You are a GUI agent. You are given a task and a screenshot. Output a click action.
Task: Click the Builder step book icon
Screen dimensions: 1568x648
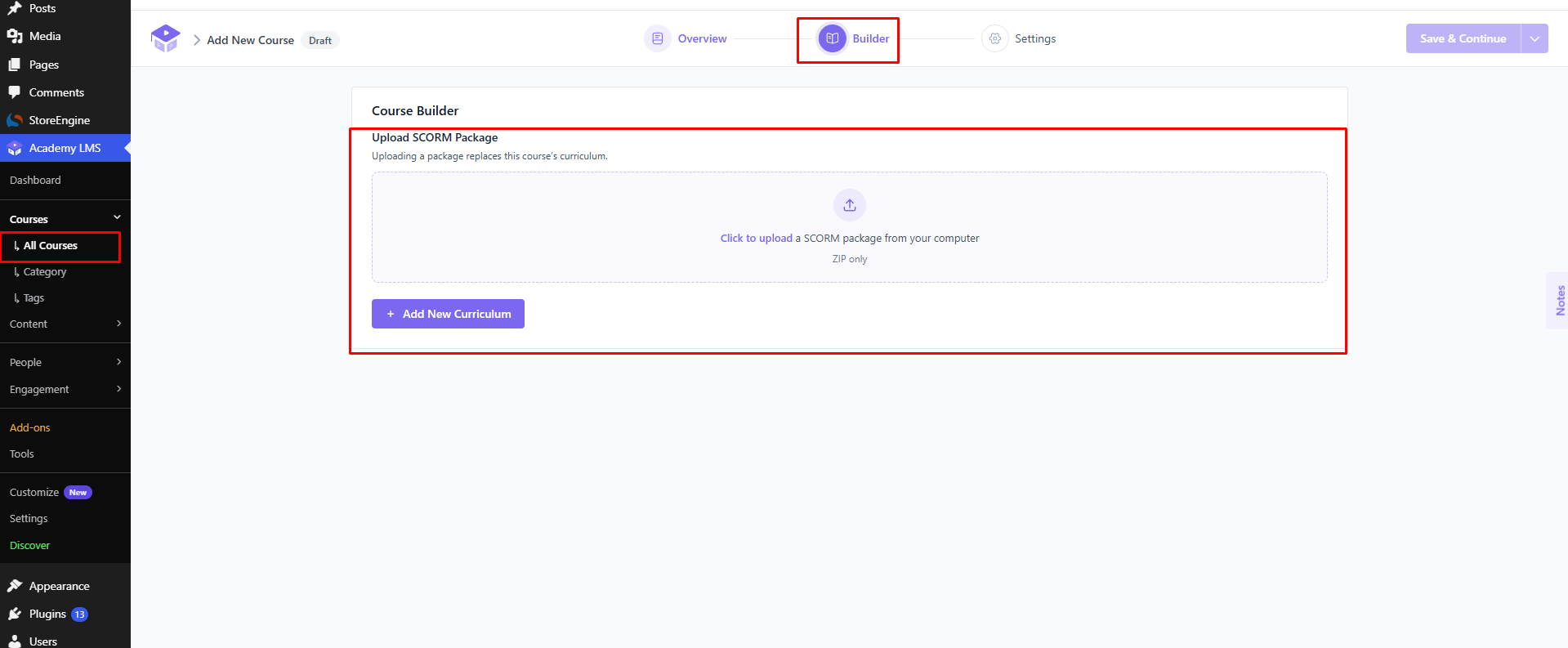tap(832, 38)
